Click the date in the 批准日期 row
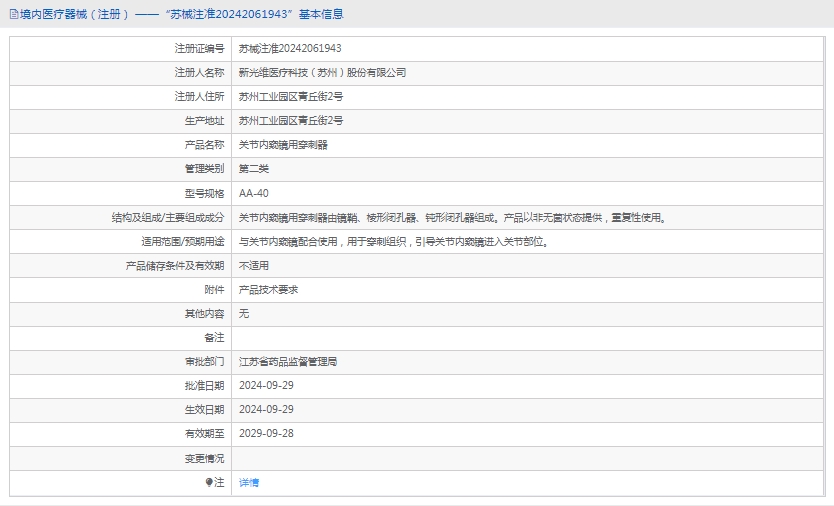834x506 pixels. click(266, 385)
